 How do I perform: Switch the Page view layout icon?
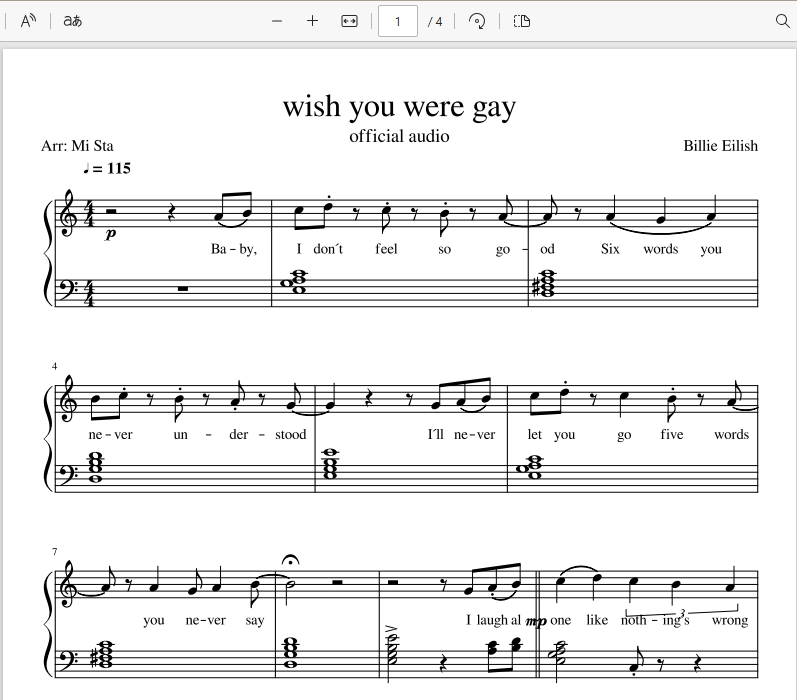[x=522, y=21]
